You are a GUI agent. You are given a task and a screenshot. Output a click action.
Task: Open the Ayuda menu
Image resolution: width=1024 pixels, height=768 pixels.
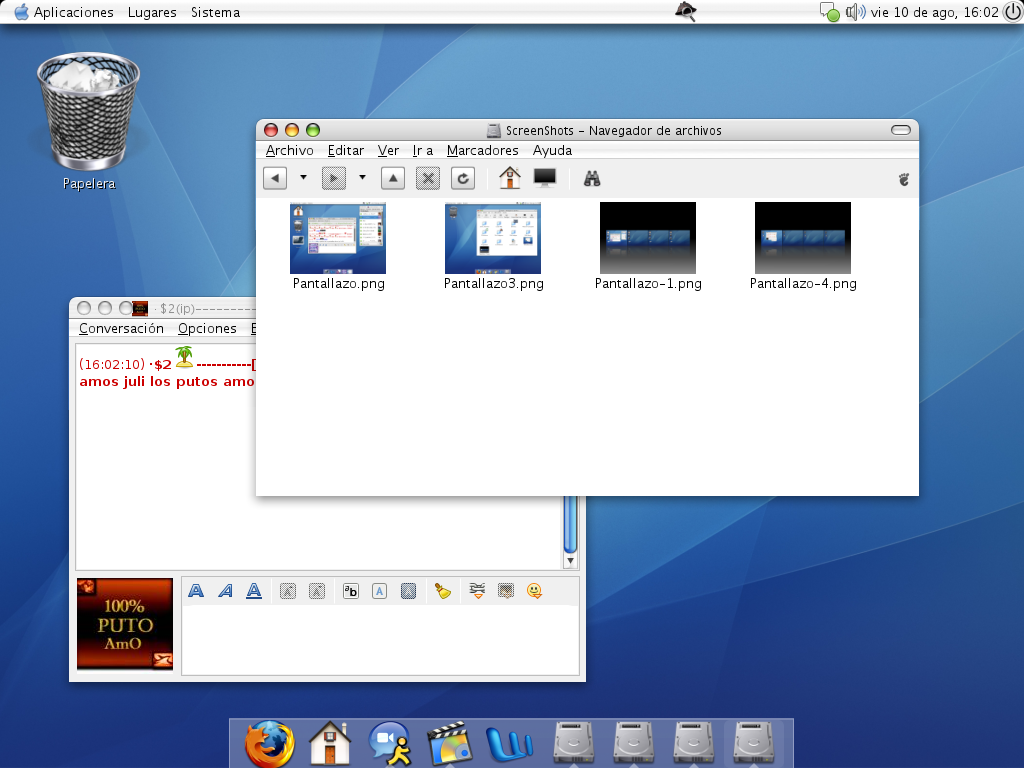click(552, 150)
